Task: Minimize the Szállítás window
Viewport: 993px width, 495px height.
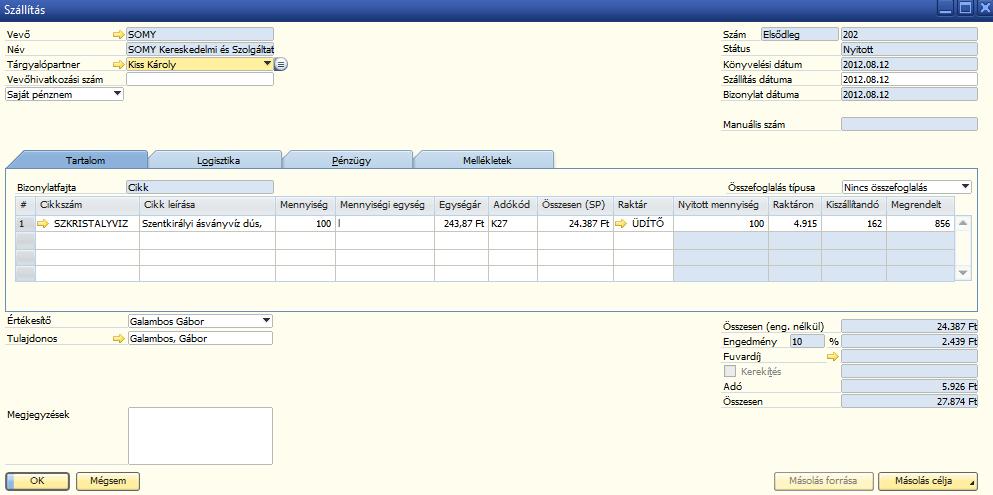Action: [x=945, y=8]
